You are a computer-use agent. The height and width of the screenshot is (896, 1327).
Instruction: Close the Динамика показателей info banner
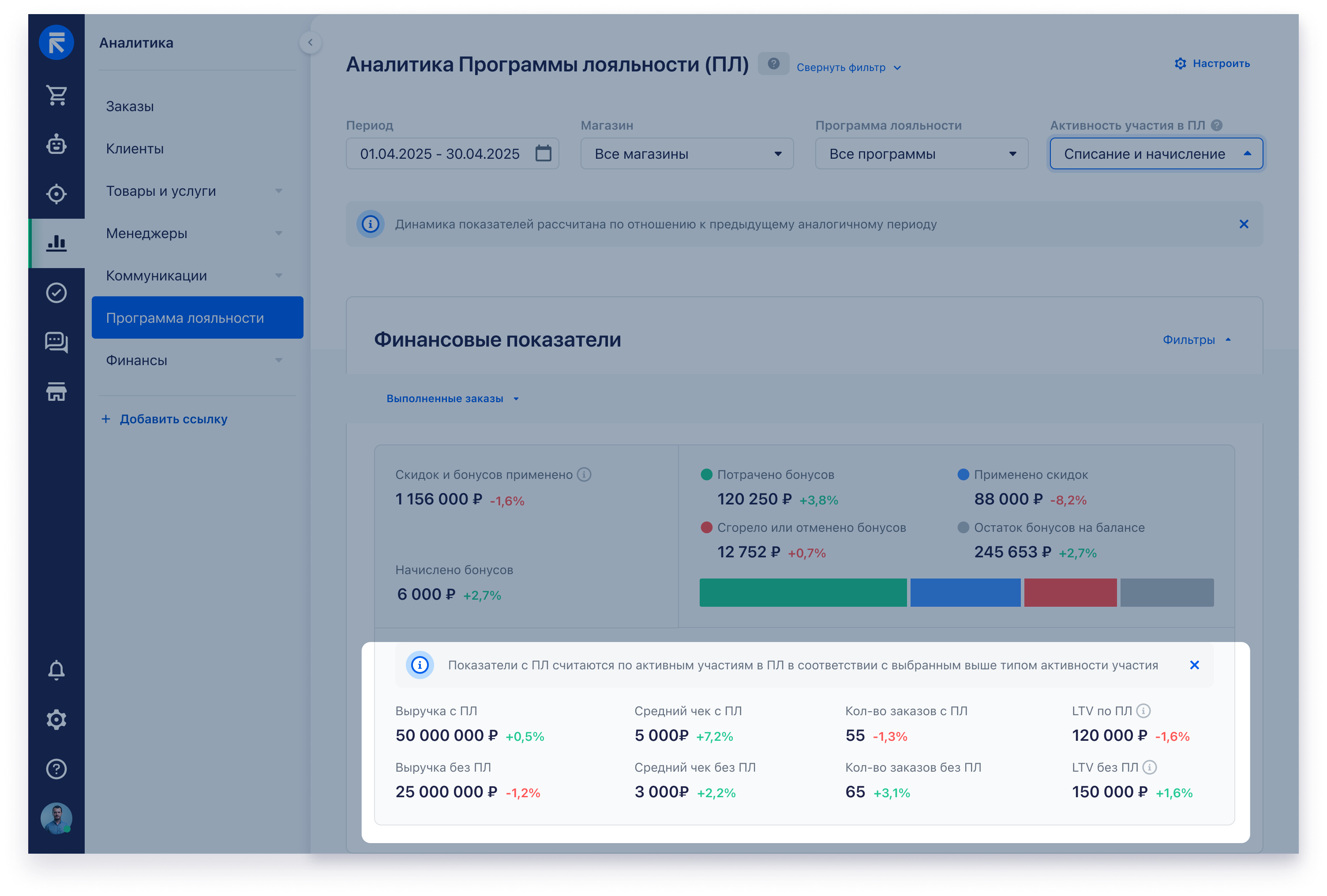1244,224
